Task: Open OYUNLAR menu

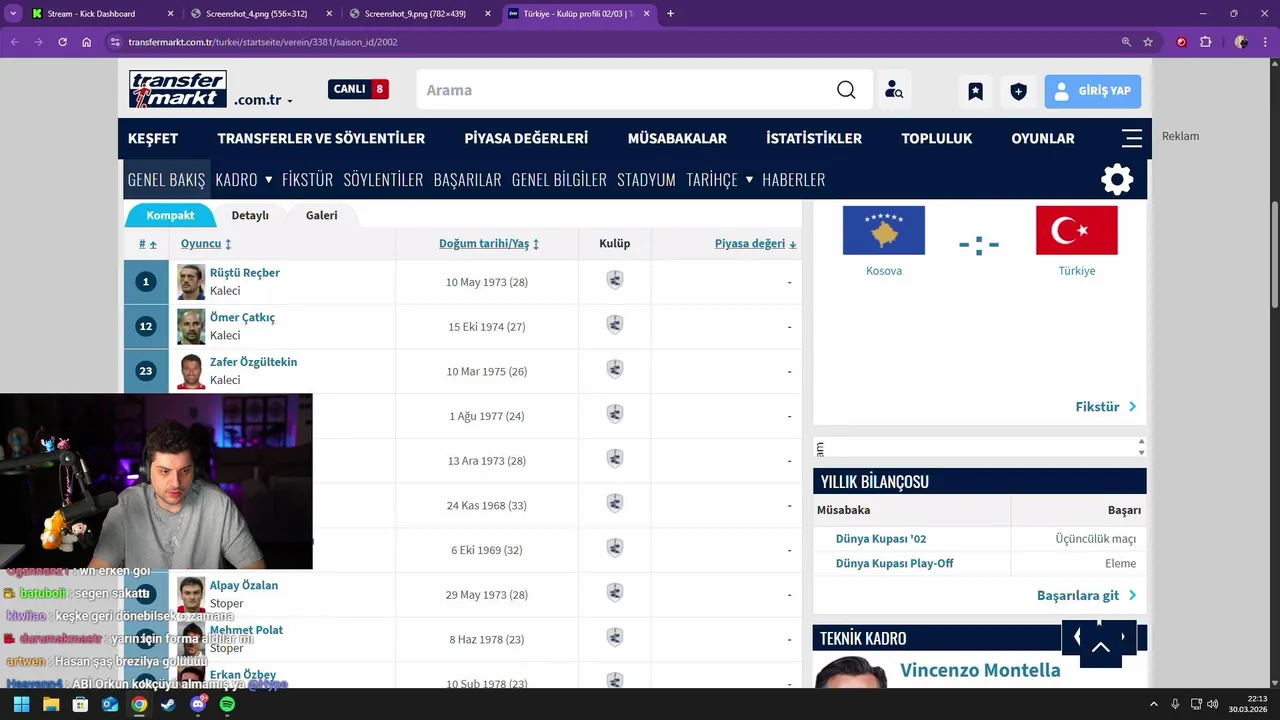Action: [1043, 138]
